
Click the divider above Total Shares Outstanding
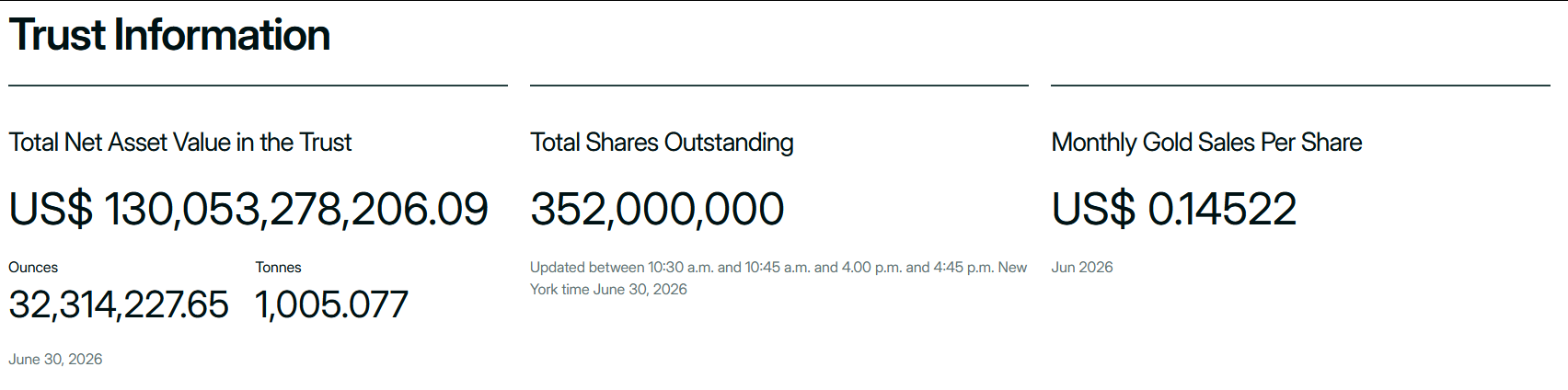point(779,86)
